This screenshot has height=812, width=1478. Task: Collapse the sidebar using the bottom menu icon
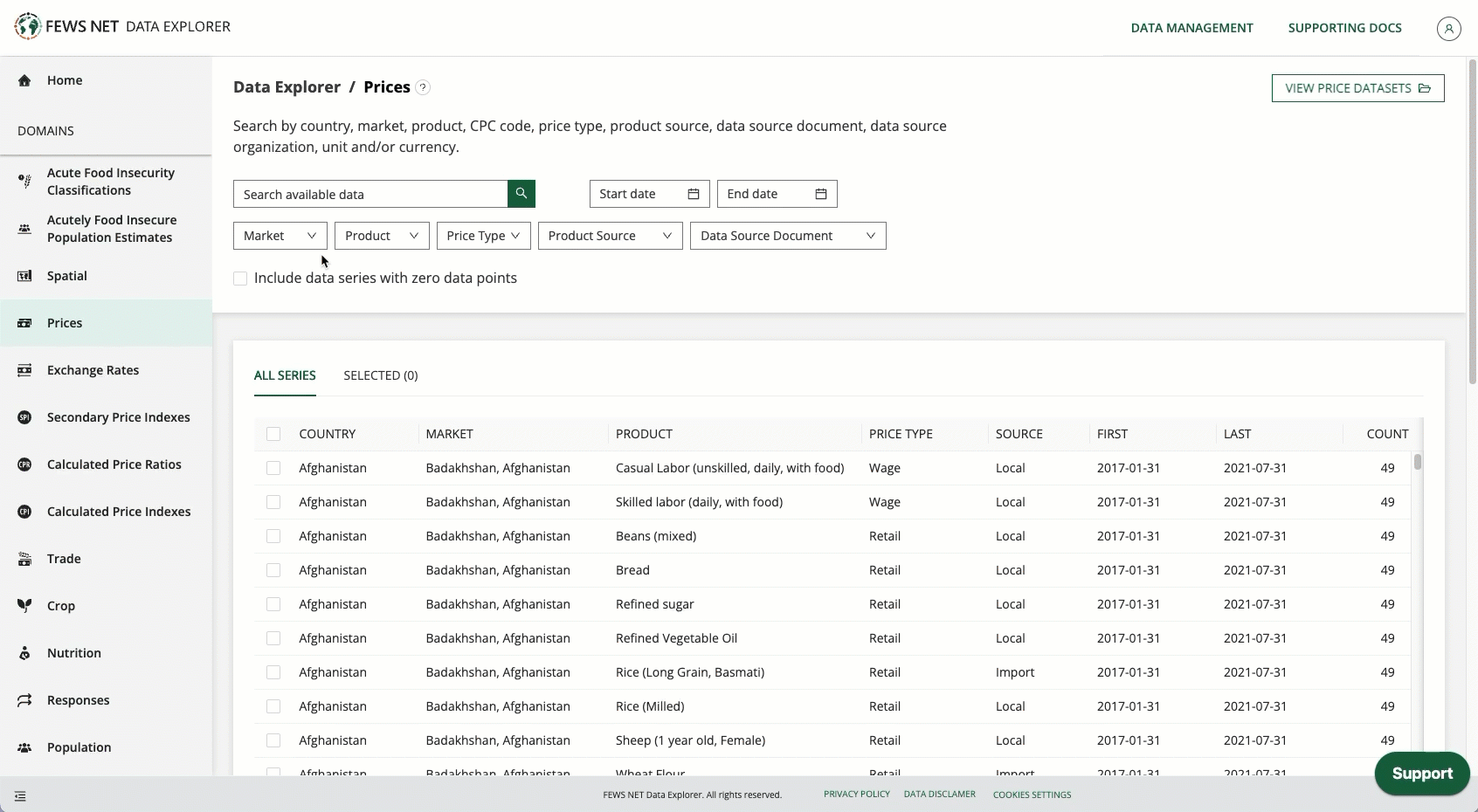(20, 796)
